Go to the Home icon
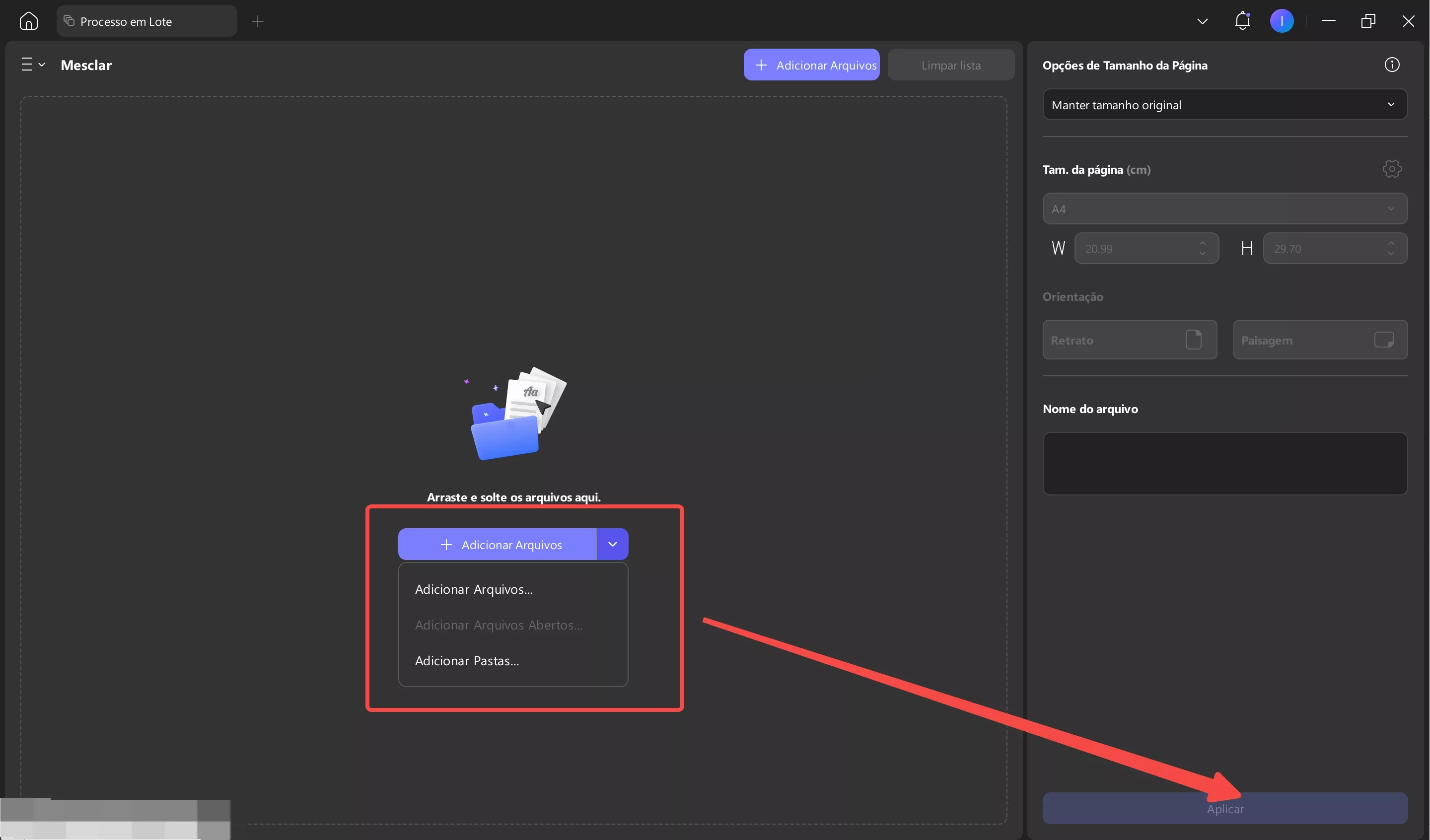1430x840 pixels. (x=28, y=21)
